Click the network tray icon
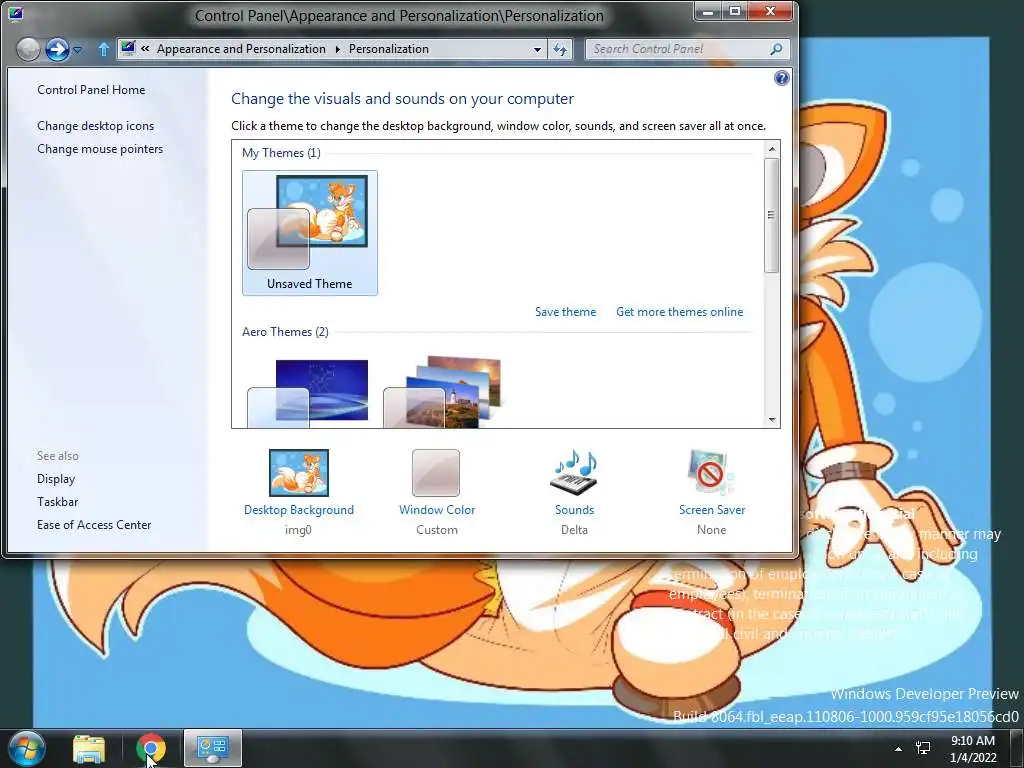 923,748
